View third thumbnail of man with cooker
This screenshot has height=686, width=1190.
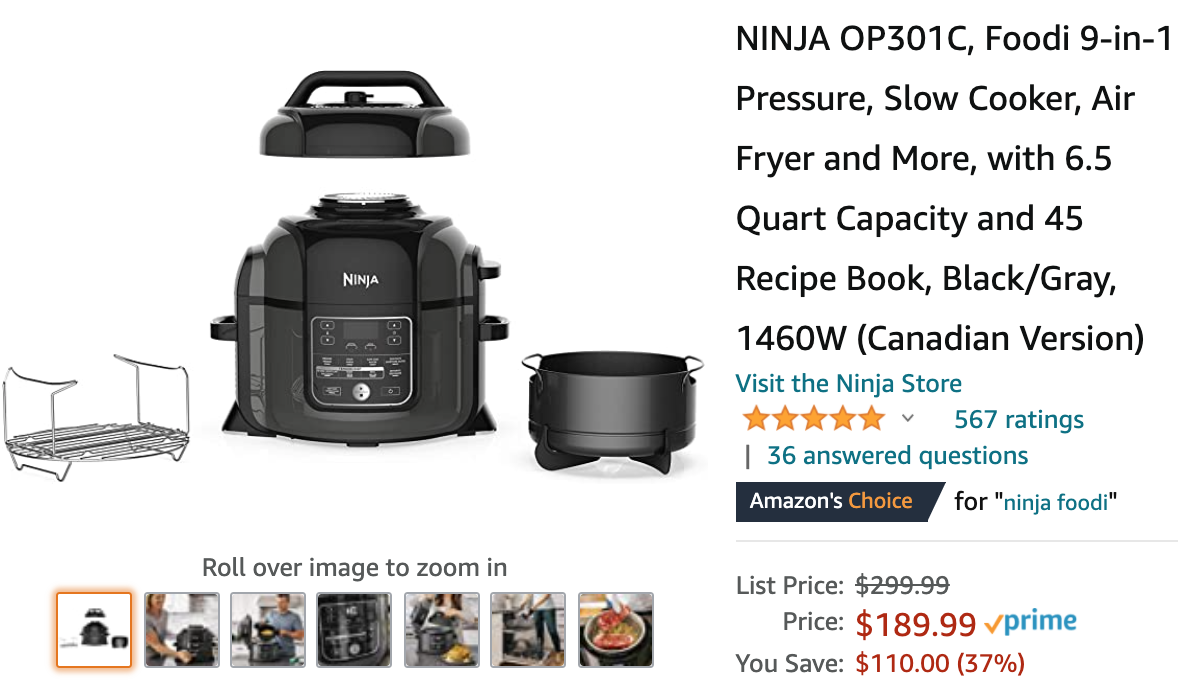pos(268,630)
